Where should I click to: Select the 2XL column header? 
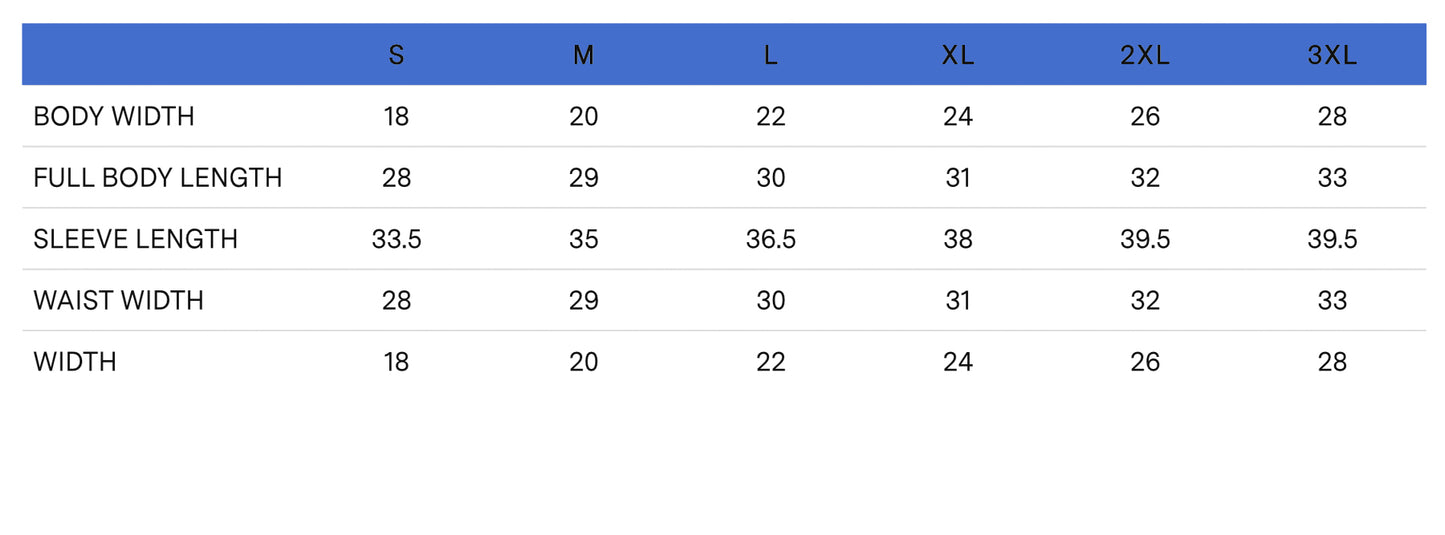pos(1144,55)
